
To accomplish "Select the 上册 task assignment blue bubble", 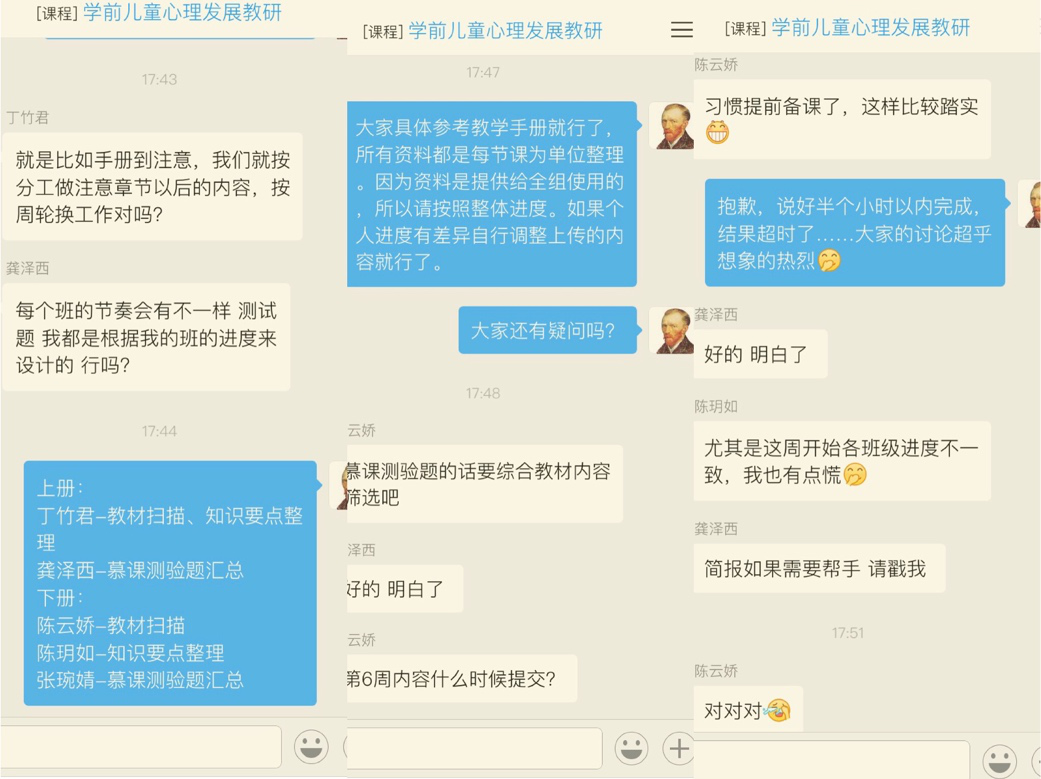I will coord(170,583).
